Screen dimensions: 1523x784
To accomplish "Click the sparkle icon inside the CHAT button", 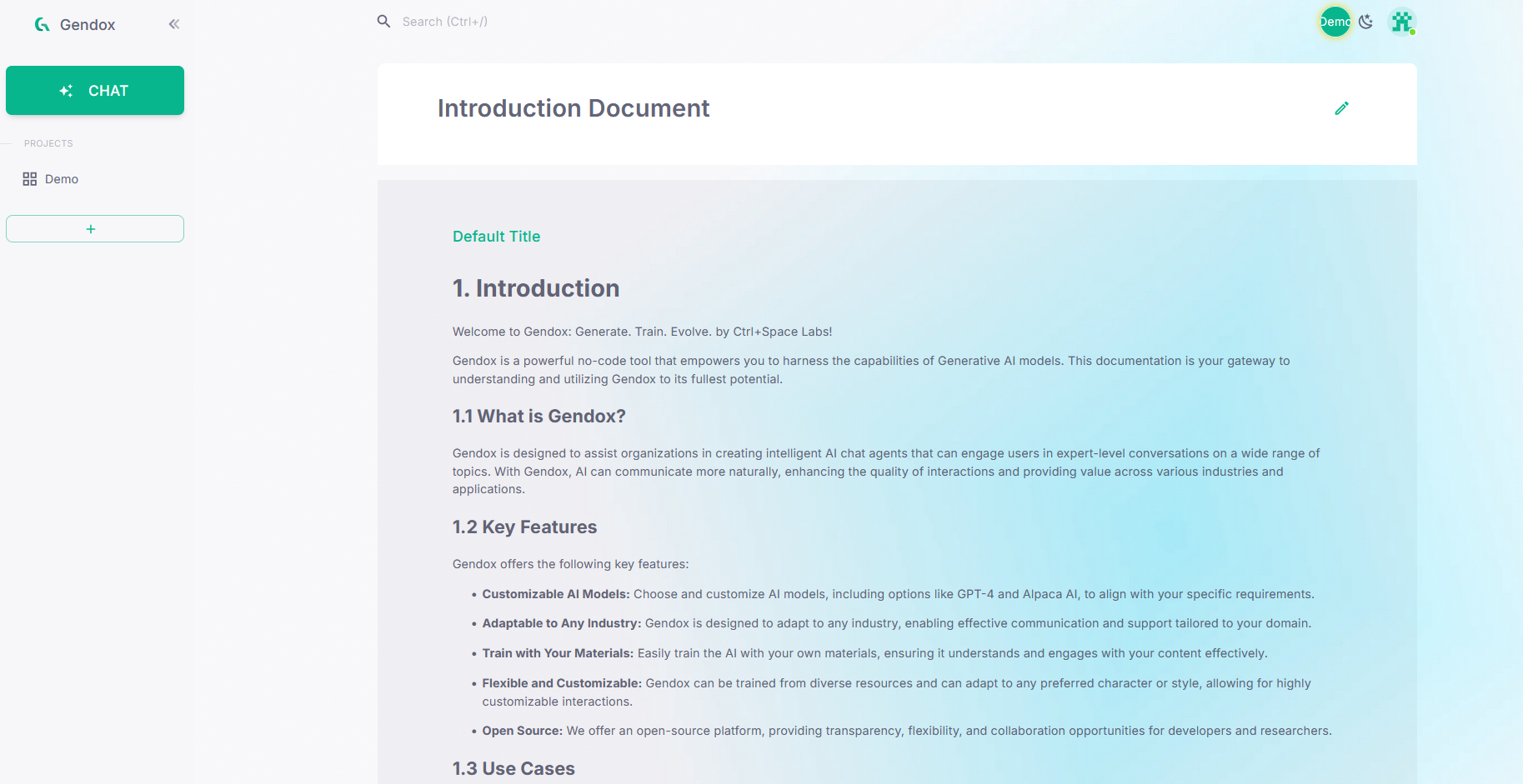I will click(66, 90).
